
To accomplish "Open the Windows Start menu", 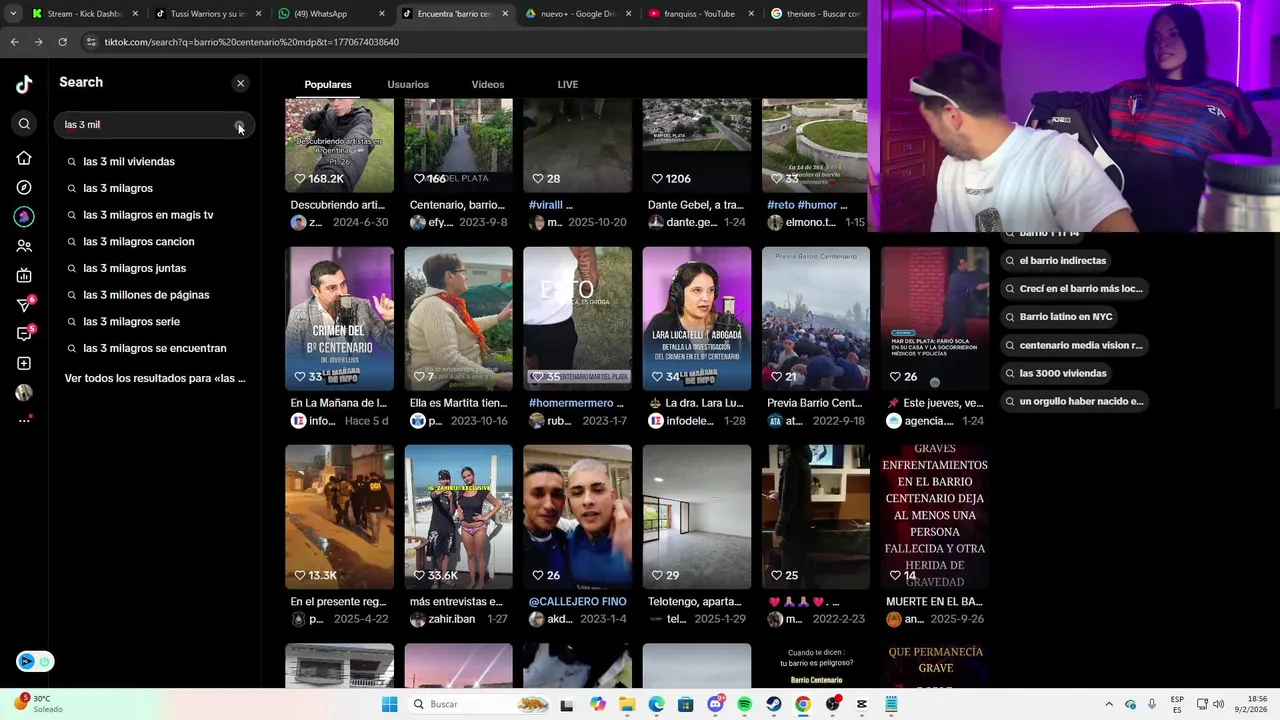I will (389, 704).
